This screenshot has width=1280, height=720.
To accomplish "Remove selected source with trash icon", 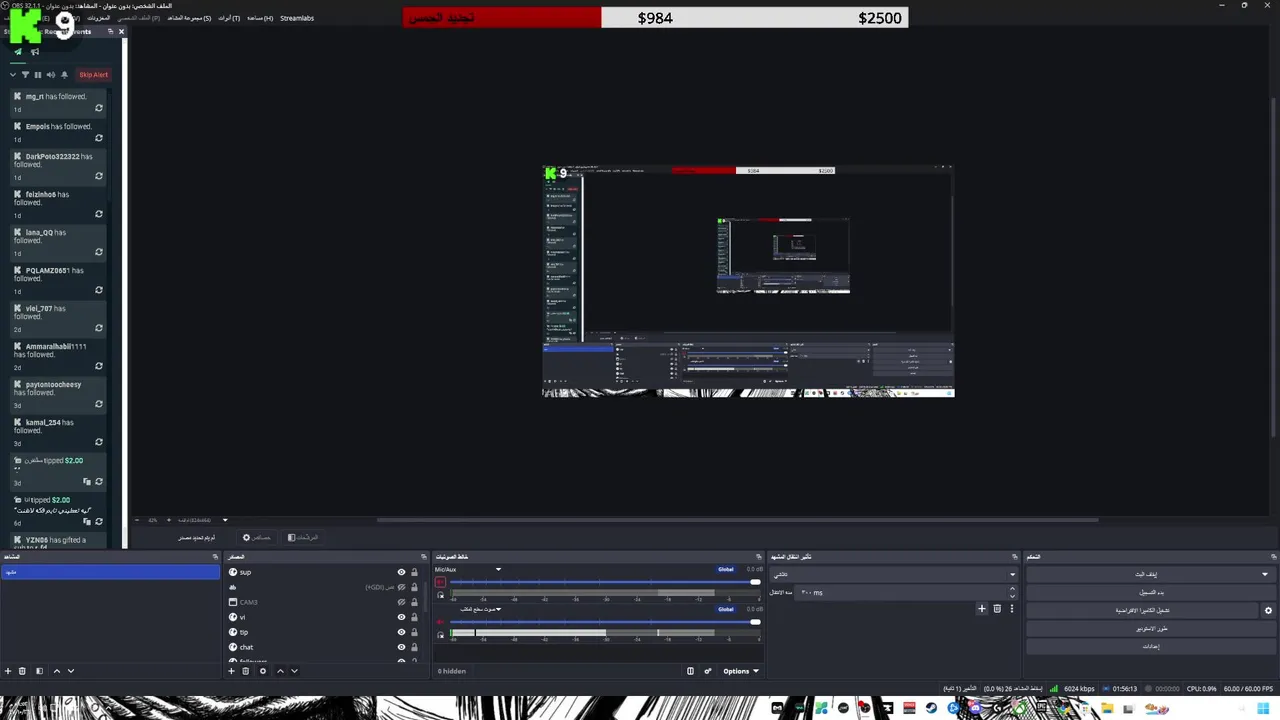I will tap(245, 671).
